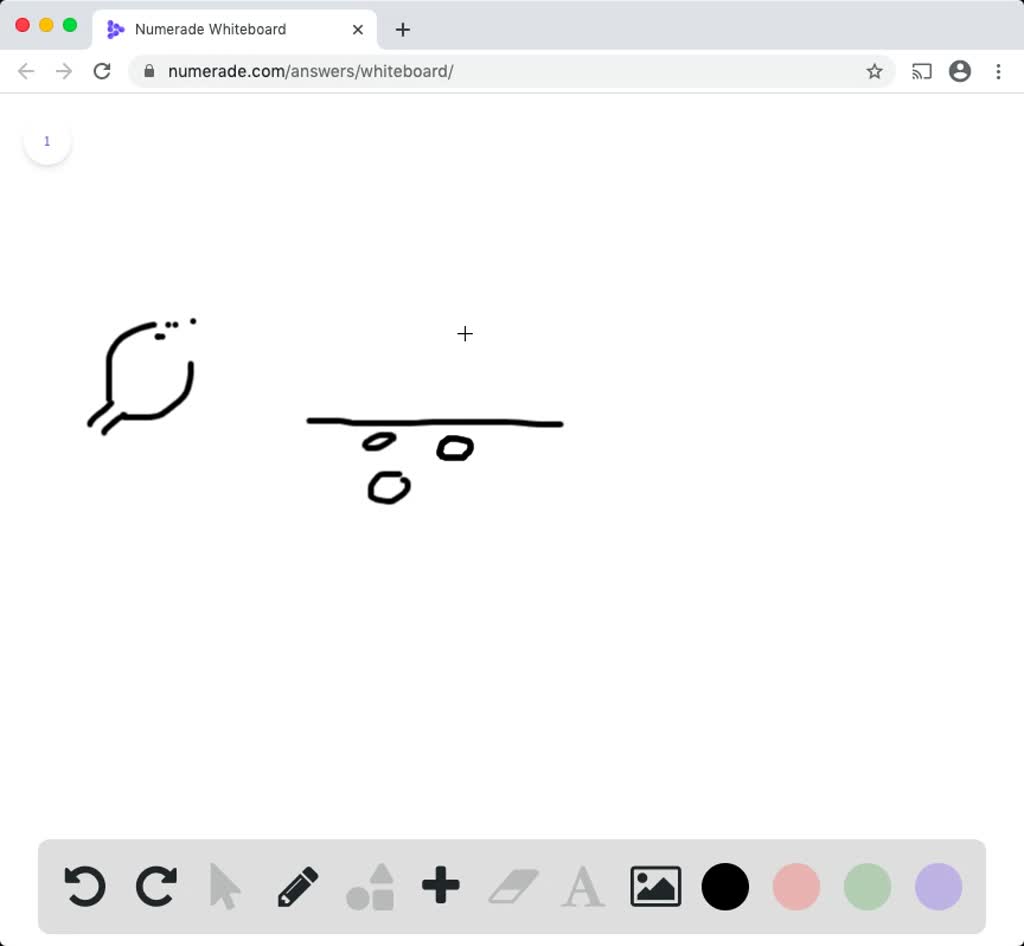The image size is (1024, 946).
Task: Set pen color to black
Action: (x=725, y=886)
